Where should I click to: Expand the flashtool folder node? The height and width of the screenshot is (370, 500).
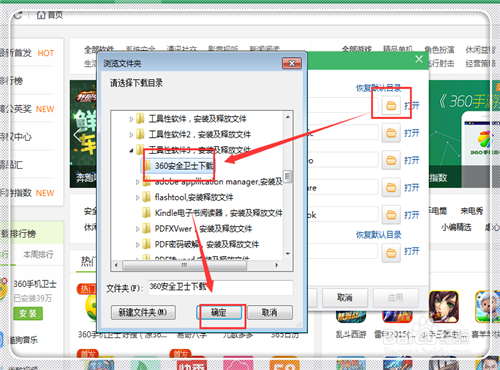coord(137,198)
